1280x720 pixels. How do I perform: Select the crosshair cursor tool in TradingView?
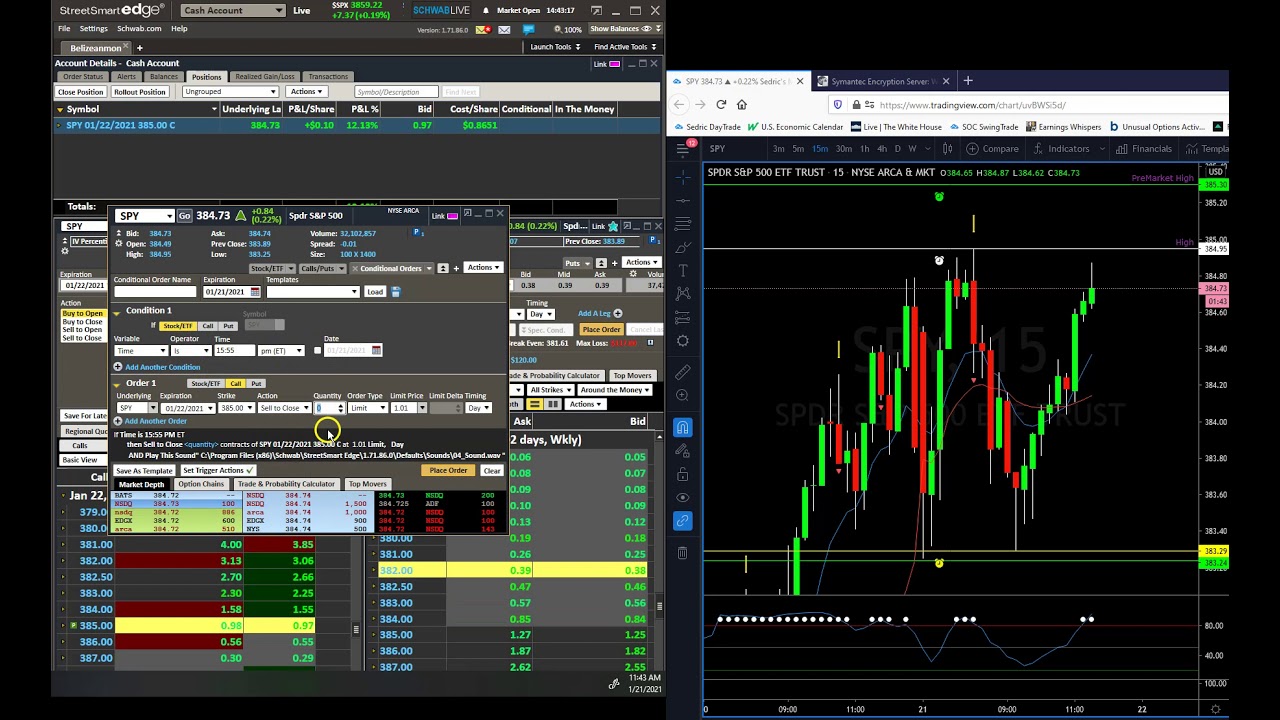pyautogui.click(x=683, y=175)
